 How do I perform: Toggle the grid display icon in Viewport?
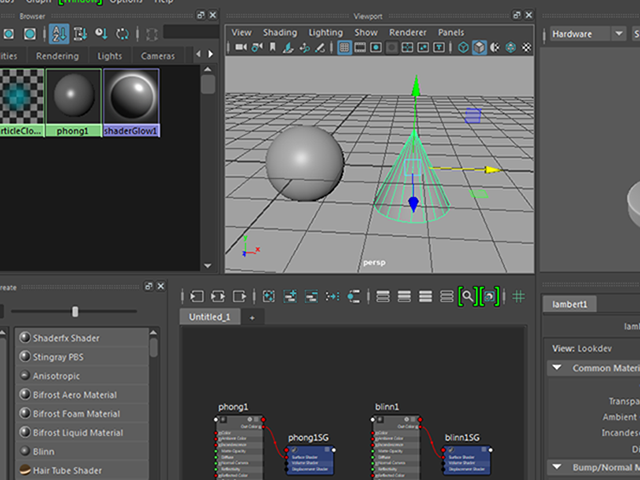pos(344,47)
